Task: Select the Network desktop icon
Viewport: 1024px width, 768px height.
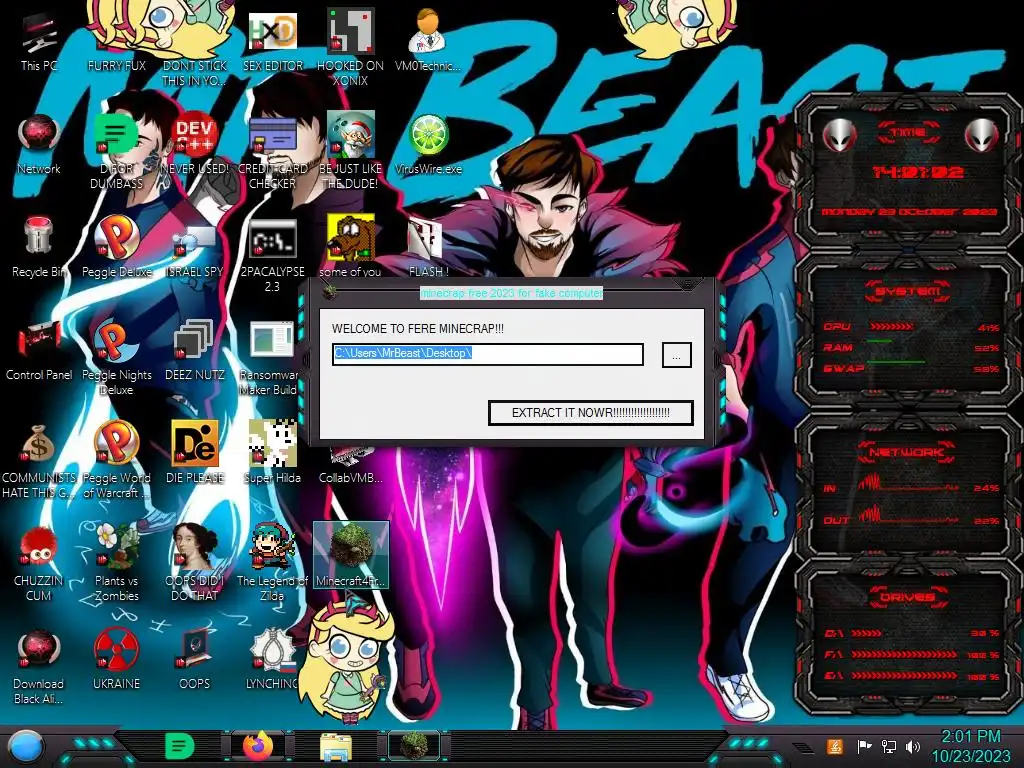Action: [39, 145]
